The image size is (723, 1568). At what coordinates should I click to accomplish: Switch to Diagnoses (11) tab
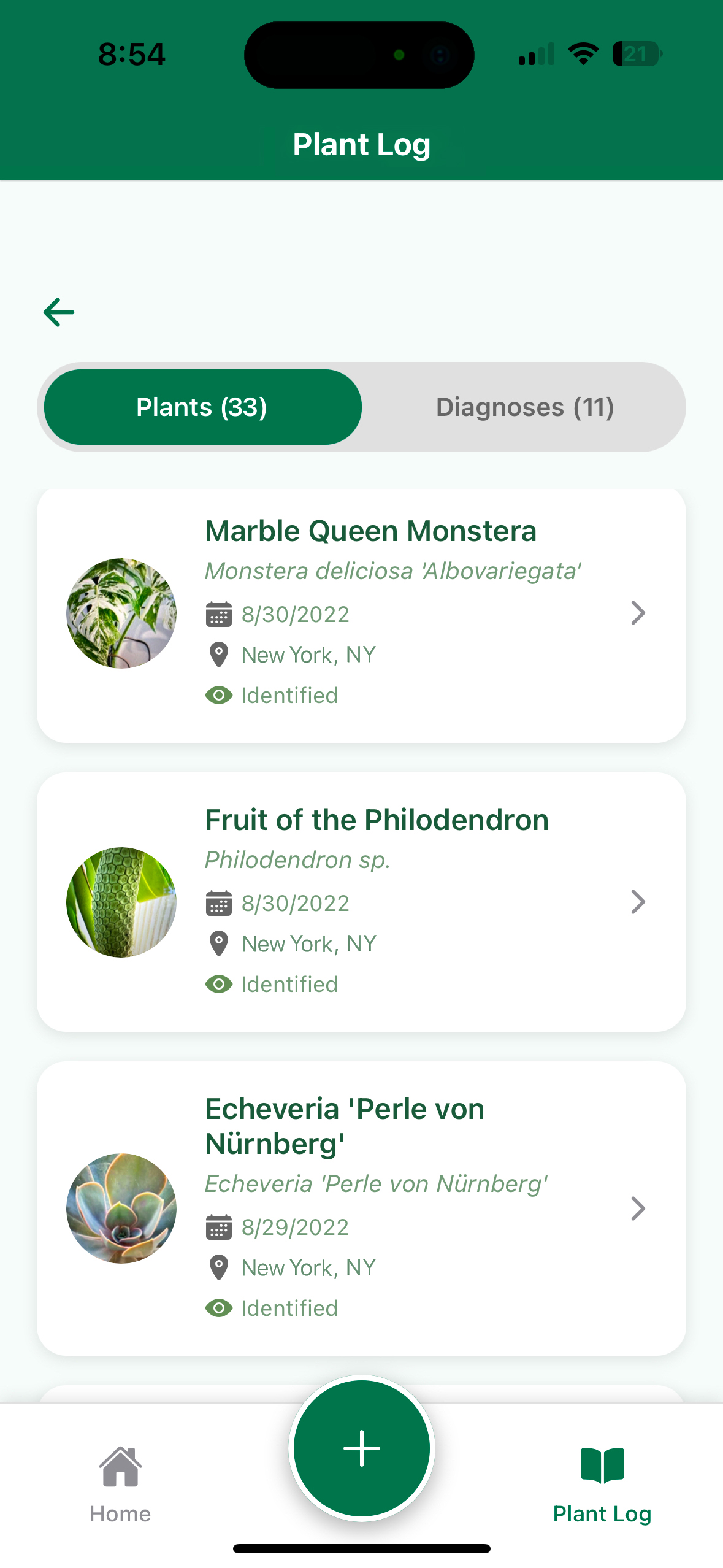click(x=524, y=407)
